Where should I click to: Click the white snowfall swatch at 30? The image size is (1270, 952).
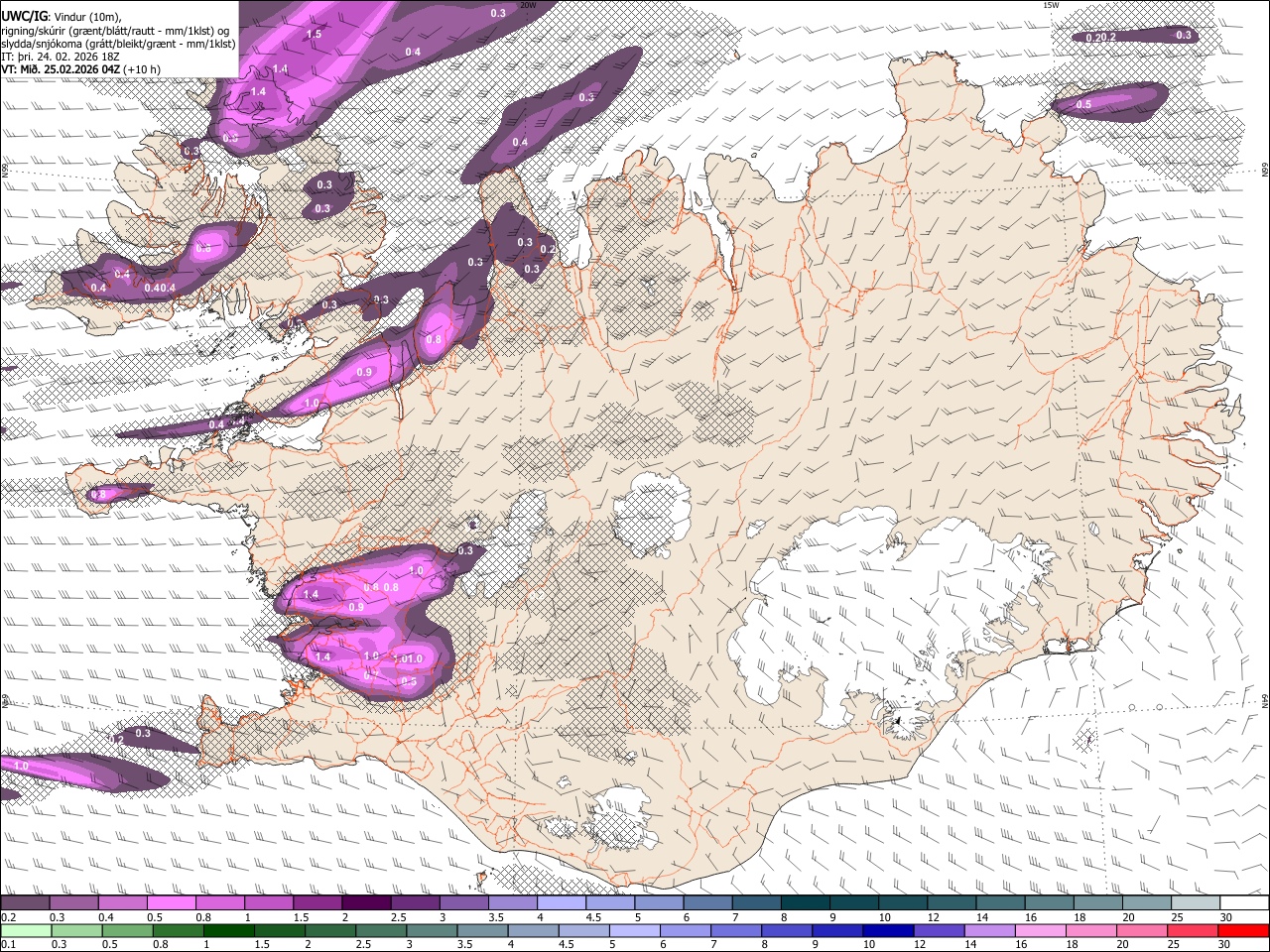(x=1245, y=902)
